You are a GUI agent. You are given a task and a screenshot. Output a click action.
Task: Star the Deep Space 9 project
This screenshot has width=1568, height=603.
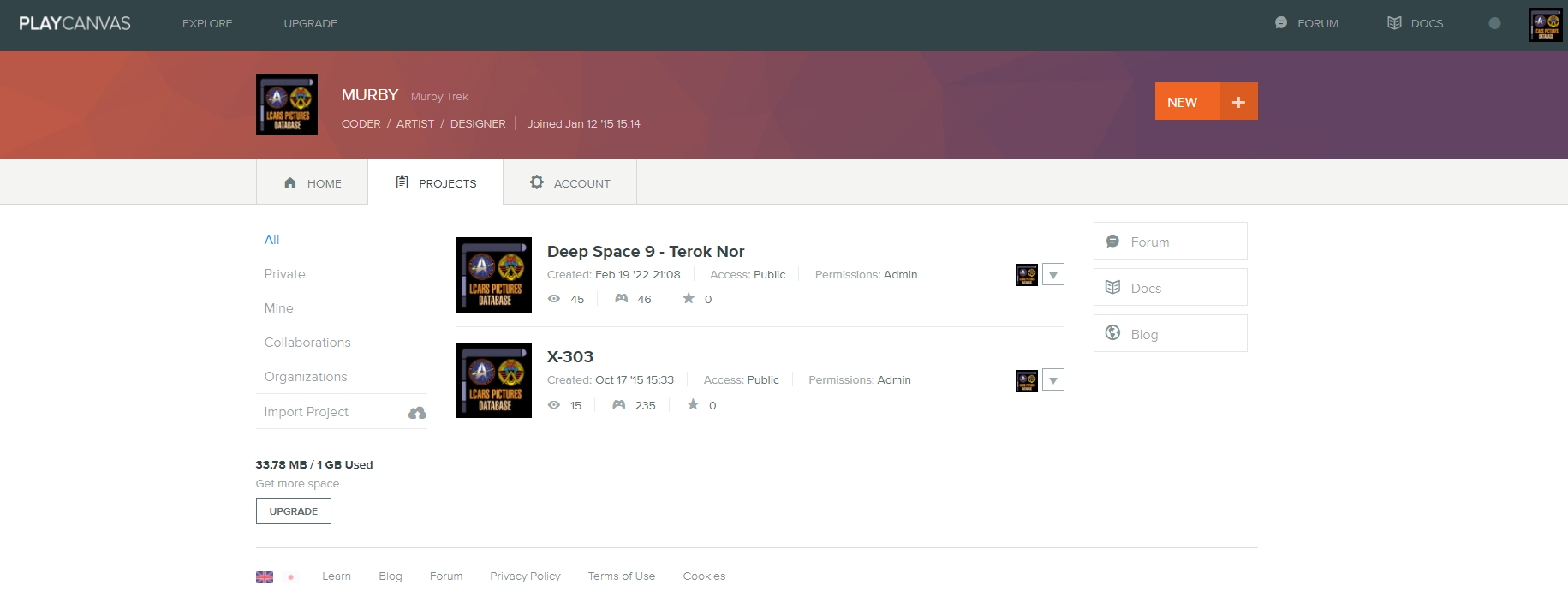pos(689,298)
